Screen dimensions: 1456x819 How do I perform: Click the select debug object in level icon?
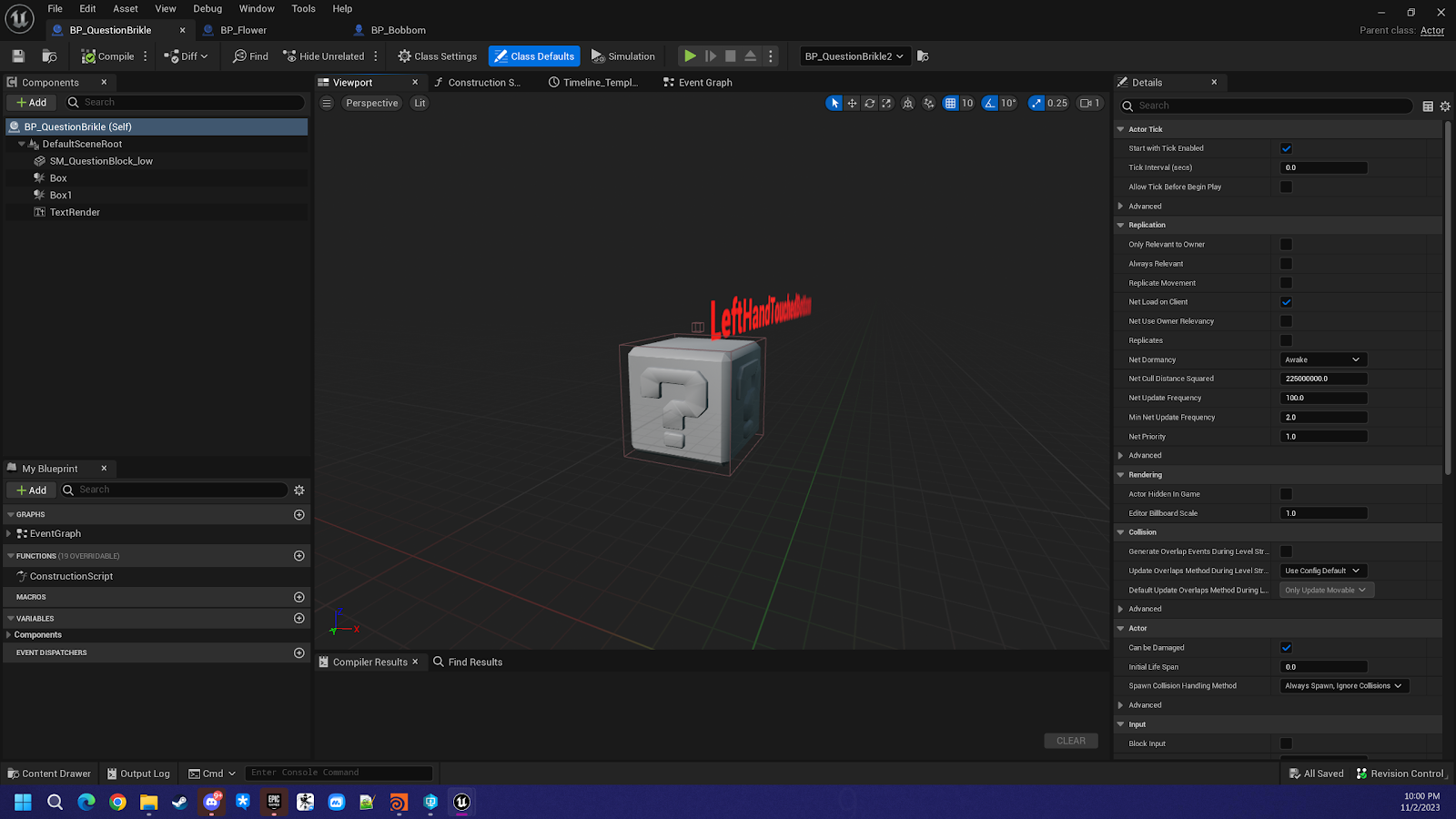click(923, 56)
